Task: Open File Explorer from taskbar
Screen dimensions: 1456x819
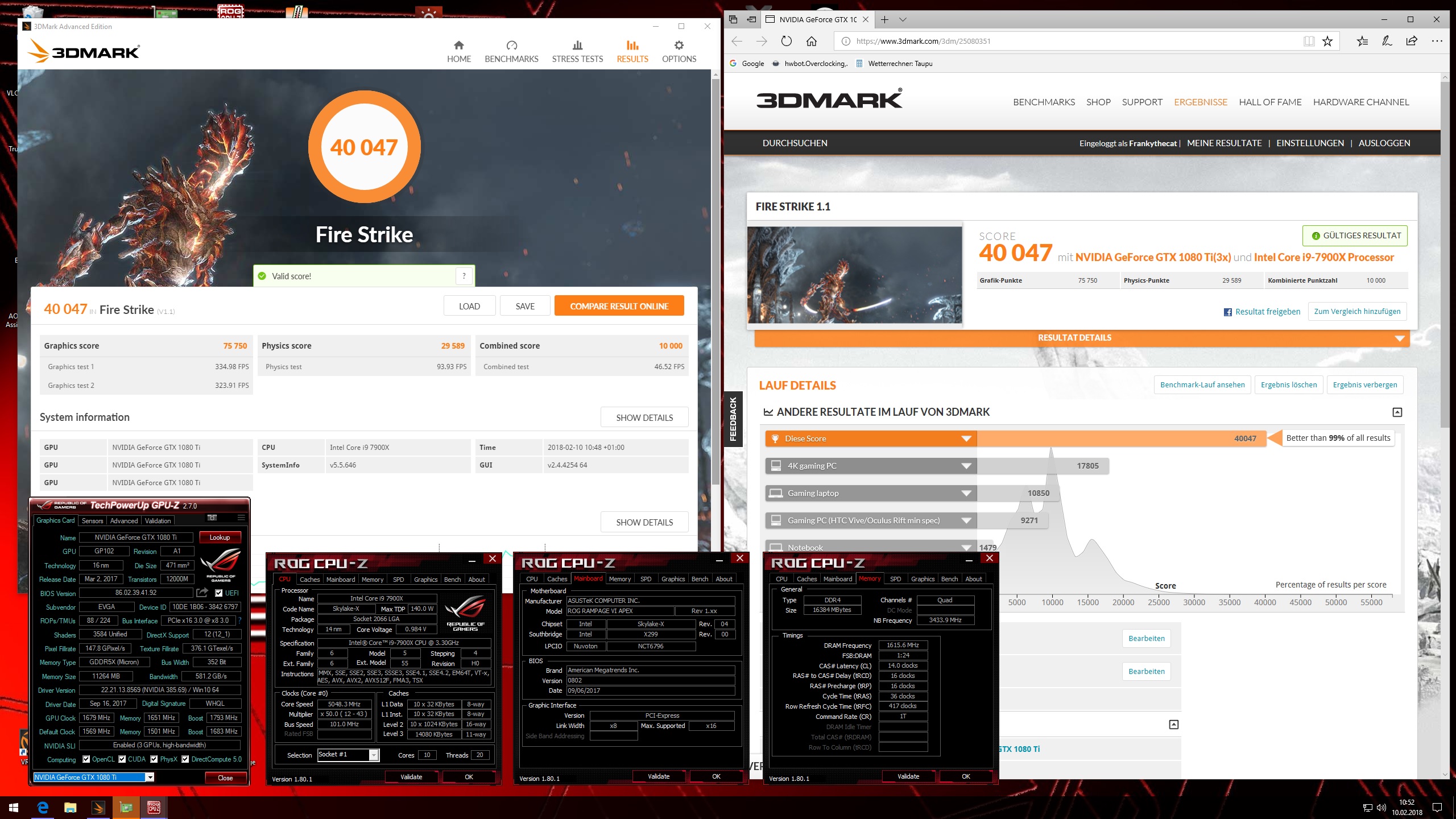Action: [70, 807]
